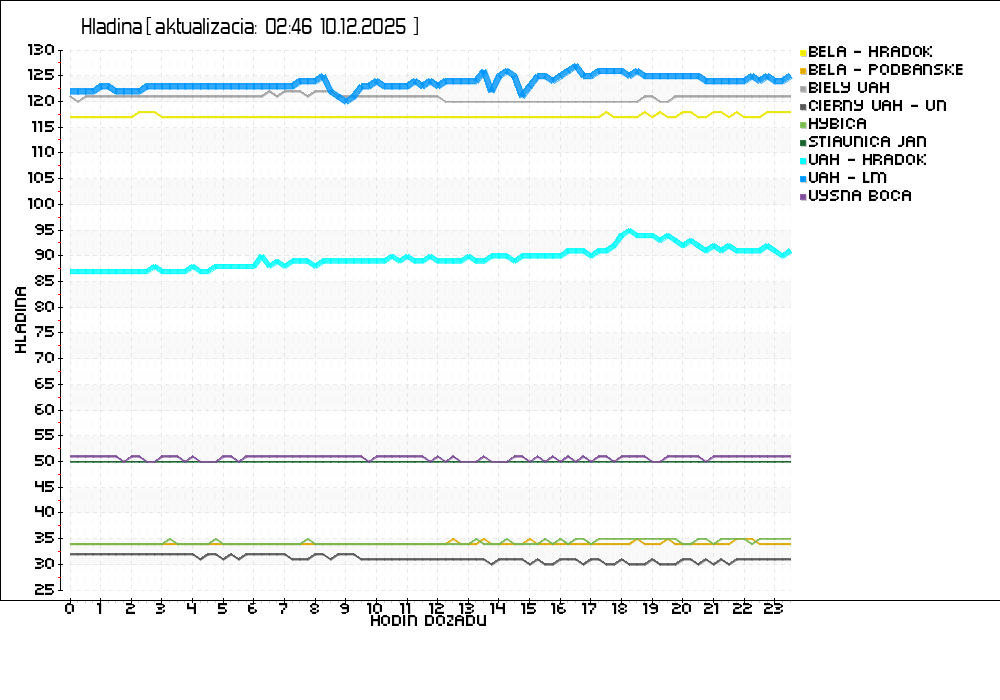
Task: Click the HODIN DOZADU axis label
Action: 428,621
